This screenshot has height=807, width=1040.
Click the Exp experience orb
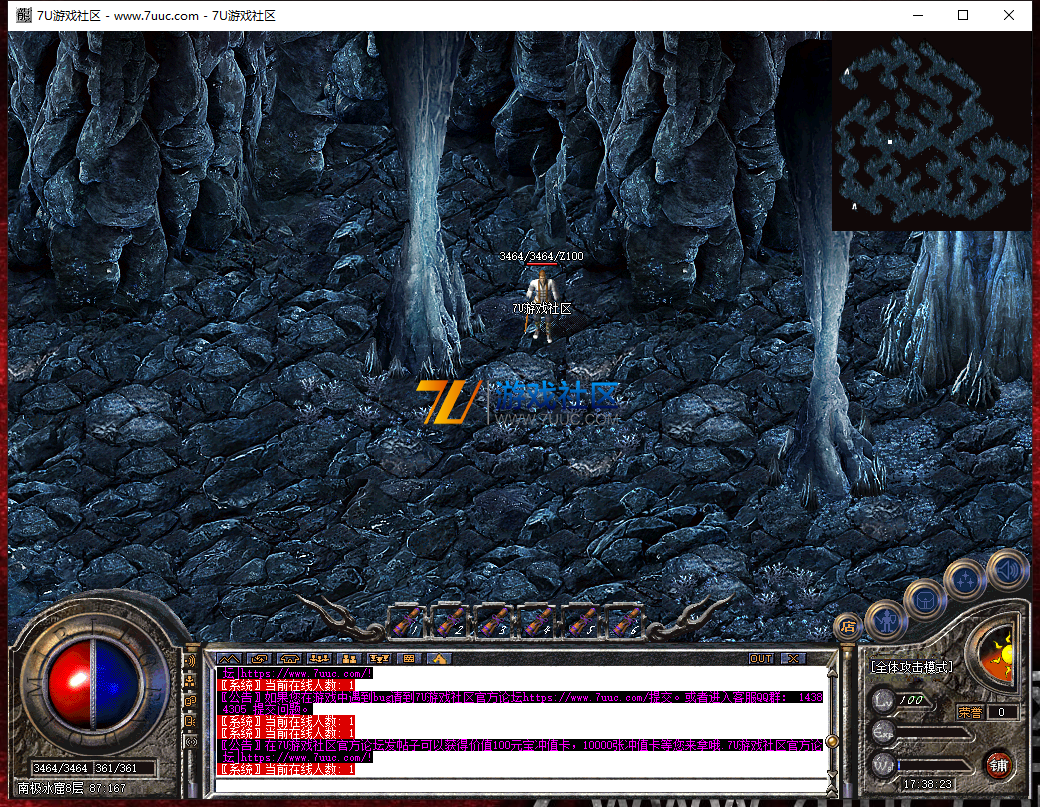pos(883,733)
